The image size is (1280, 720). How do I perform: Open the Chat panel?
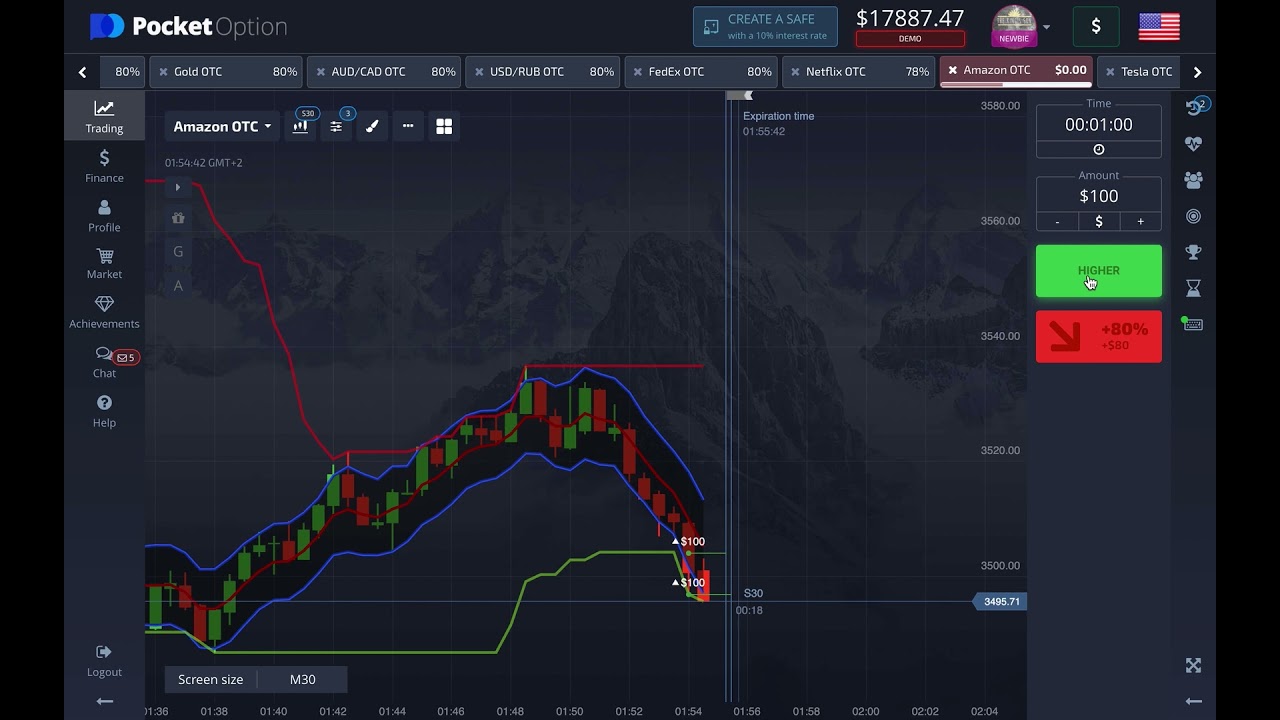[104, 362]
